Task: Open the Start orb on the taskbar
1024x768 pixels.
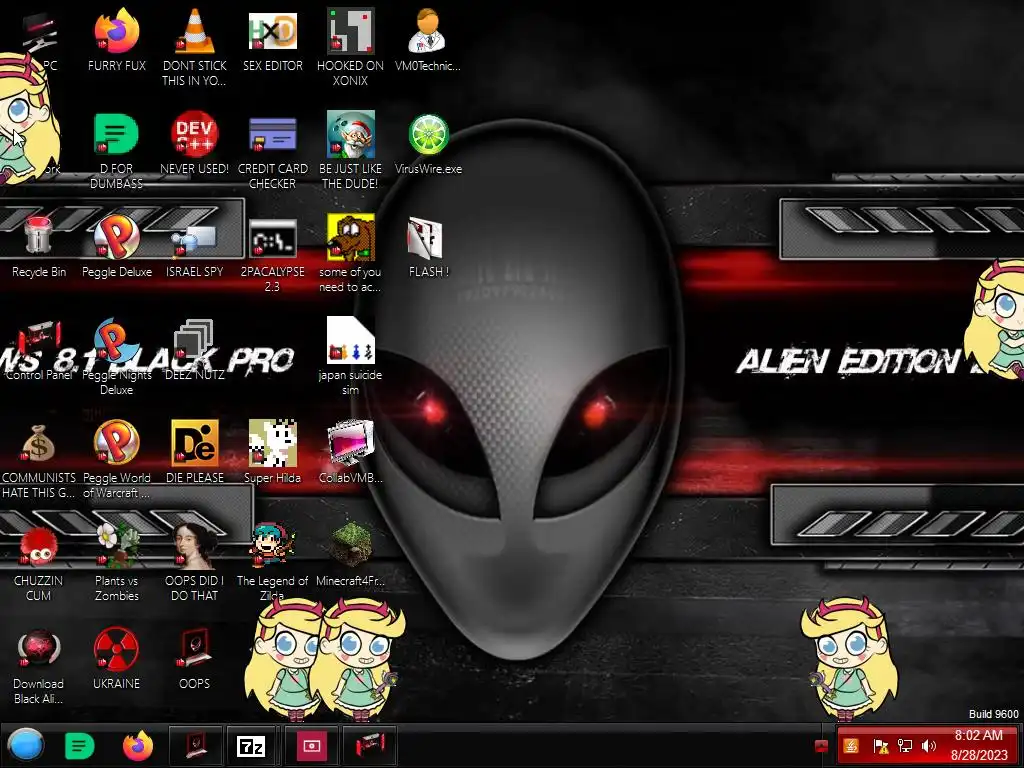Action: click(x=25, y=745)
